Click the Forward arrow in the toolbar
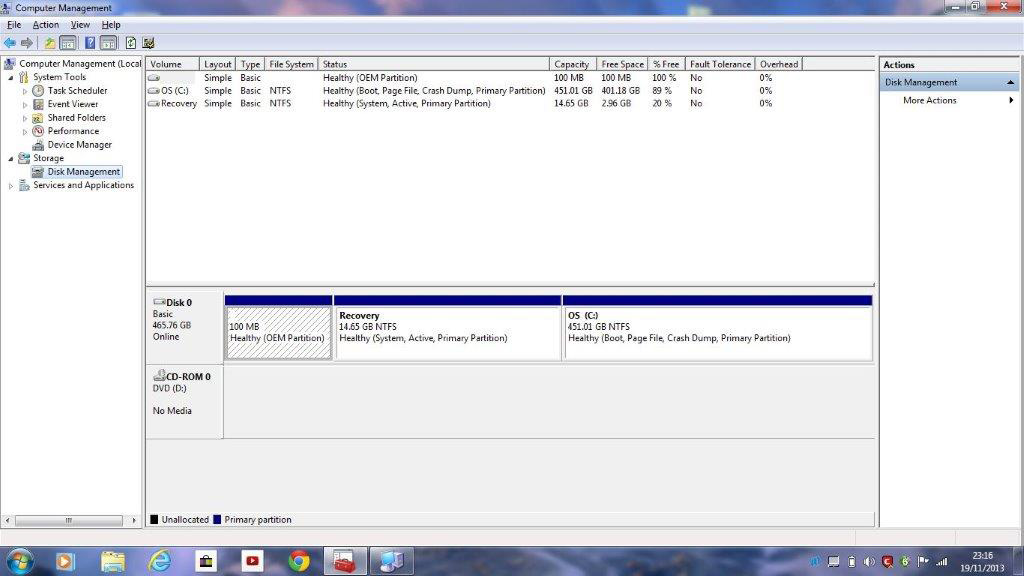This screenshot has height=576, width=1024. (27, 43)
